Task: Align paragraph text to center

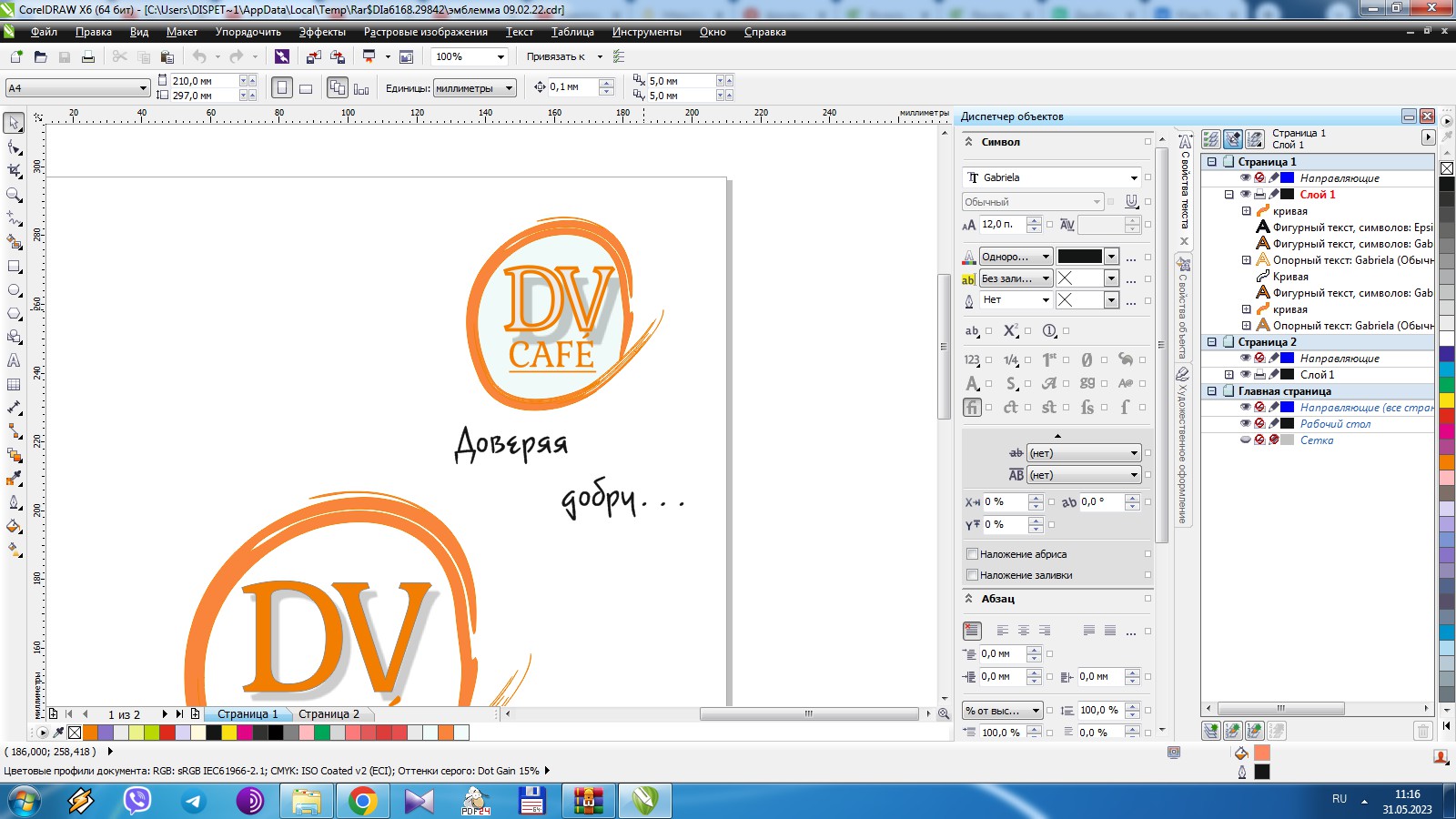Action: coord(1023,631)
